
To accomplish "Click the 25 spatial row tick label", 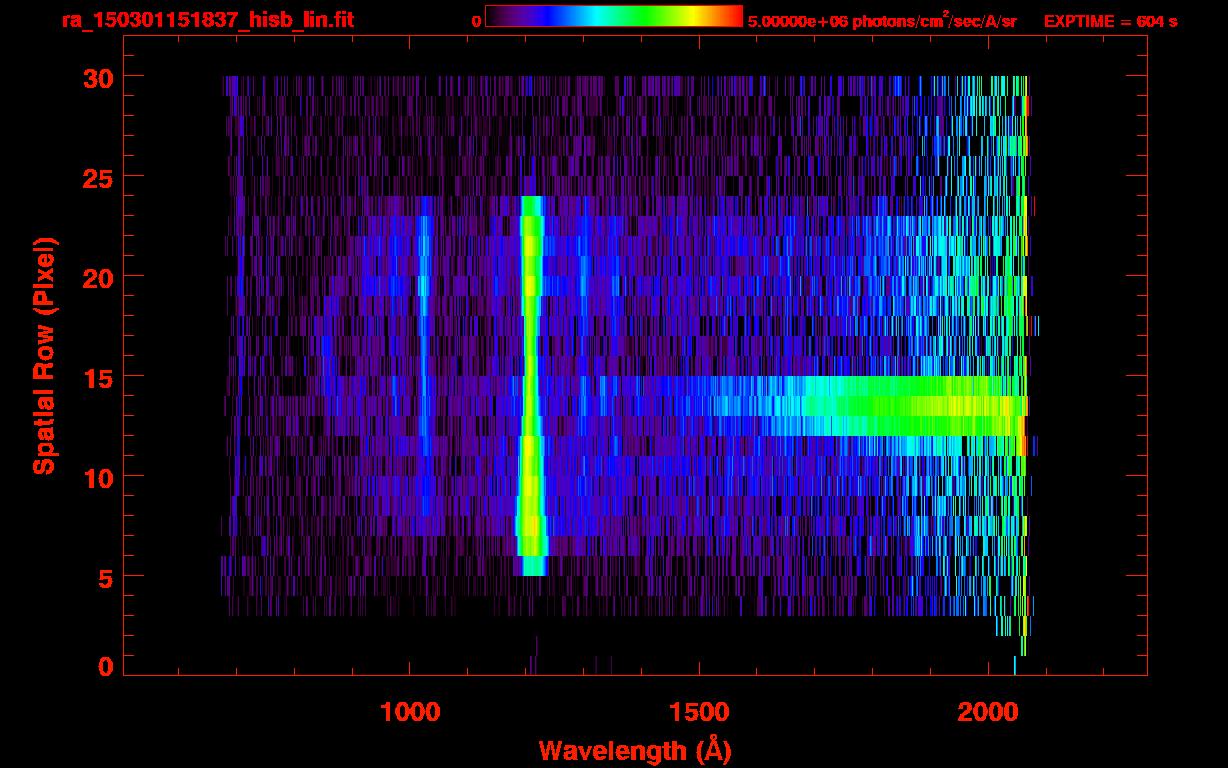I will (x=99, y=177).
